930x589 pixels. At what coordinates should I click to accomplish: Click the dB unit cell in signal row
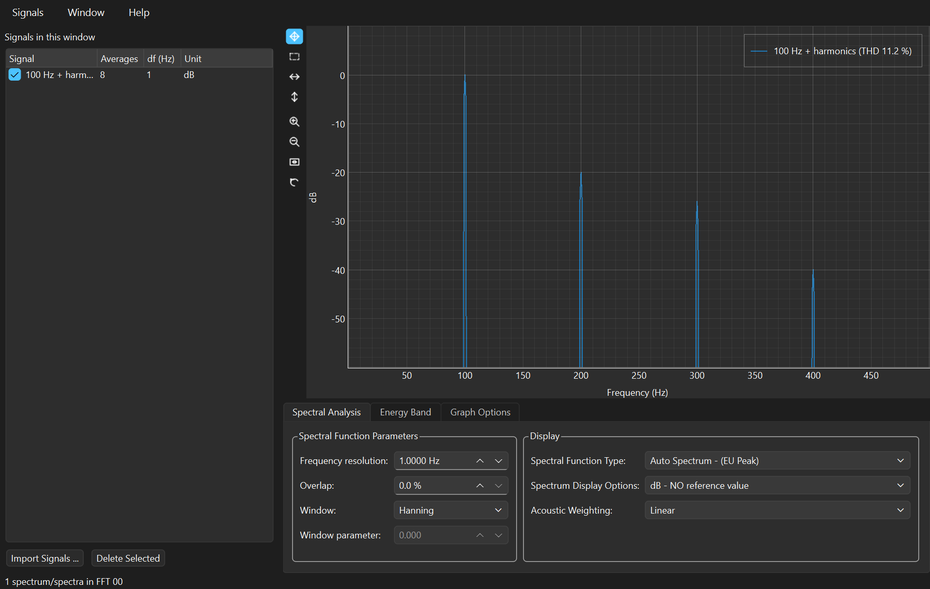[189, 75]
